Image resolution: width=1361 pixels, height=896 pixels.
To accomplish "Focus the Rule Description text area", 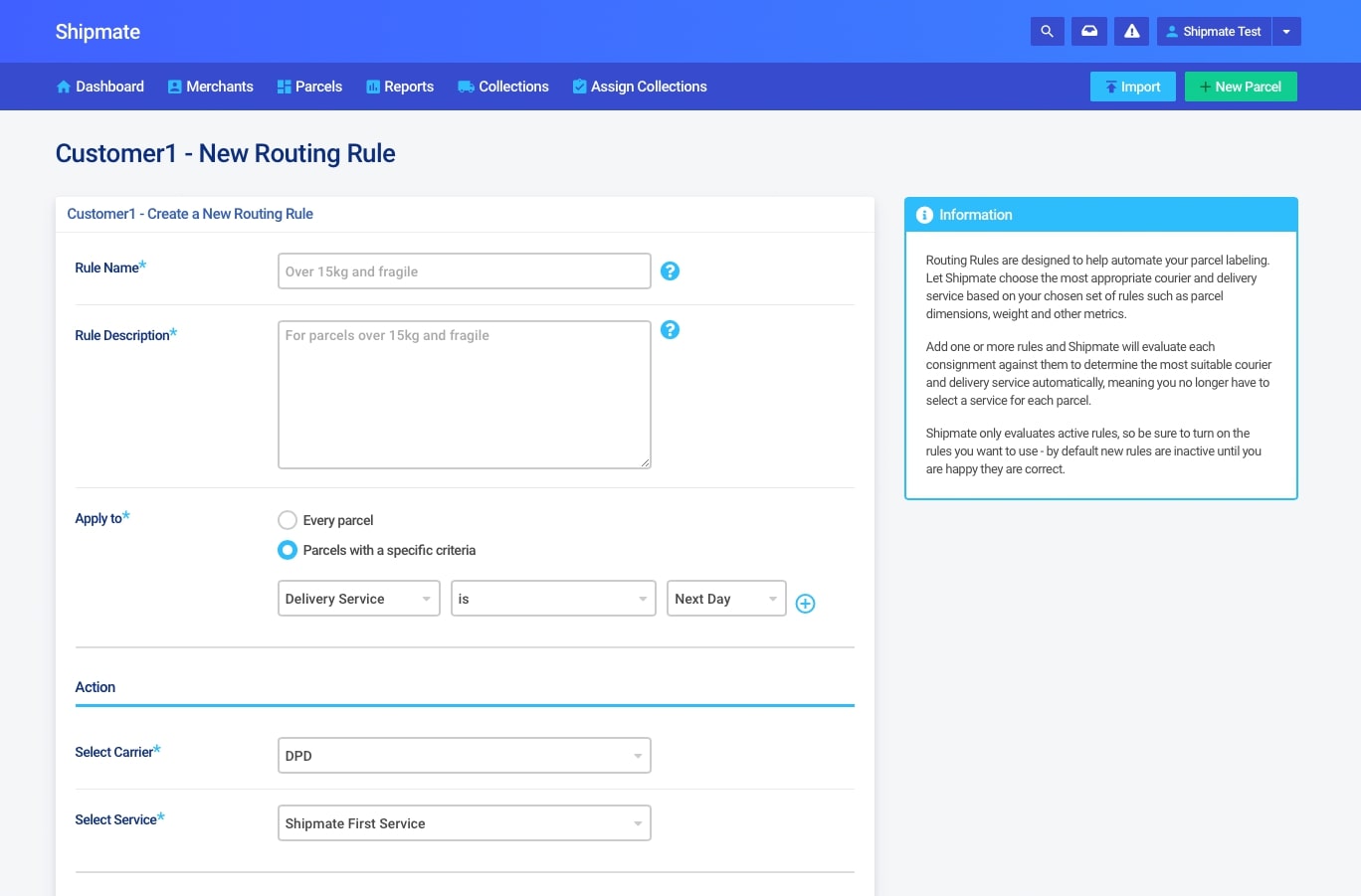I will coord(465,395).
